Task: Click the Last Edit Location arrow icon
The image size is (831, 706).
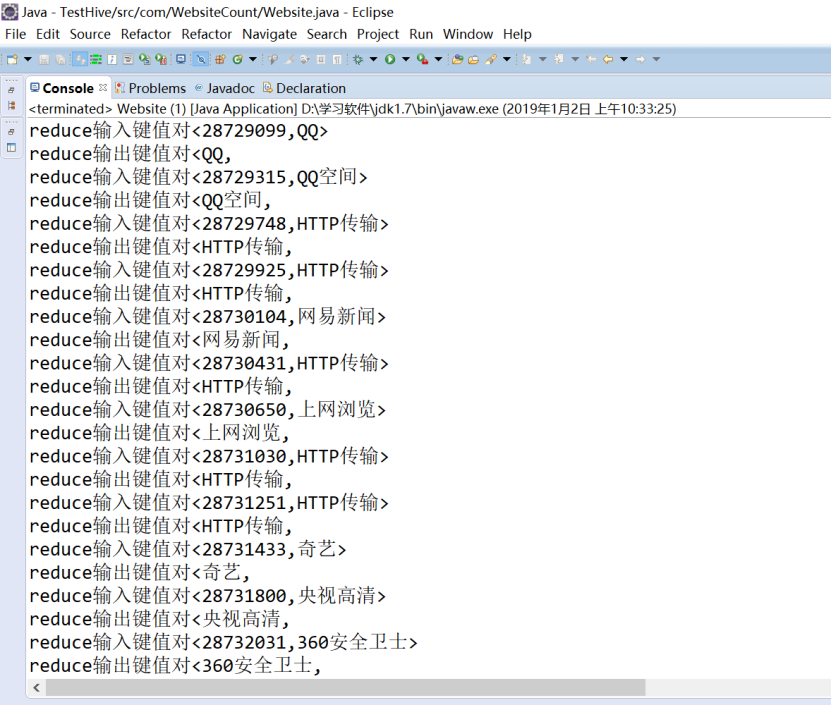Action: pyautogui.click(x=591, y=59)
